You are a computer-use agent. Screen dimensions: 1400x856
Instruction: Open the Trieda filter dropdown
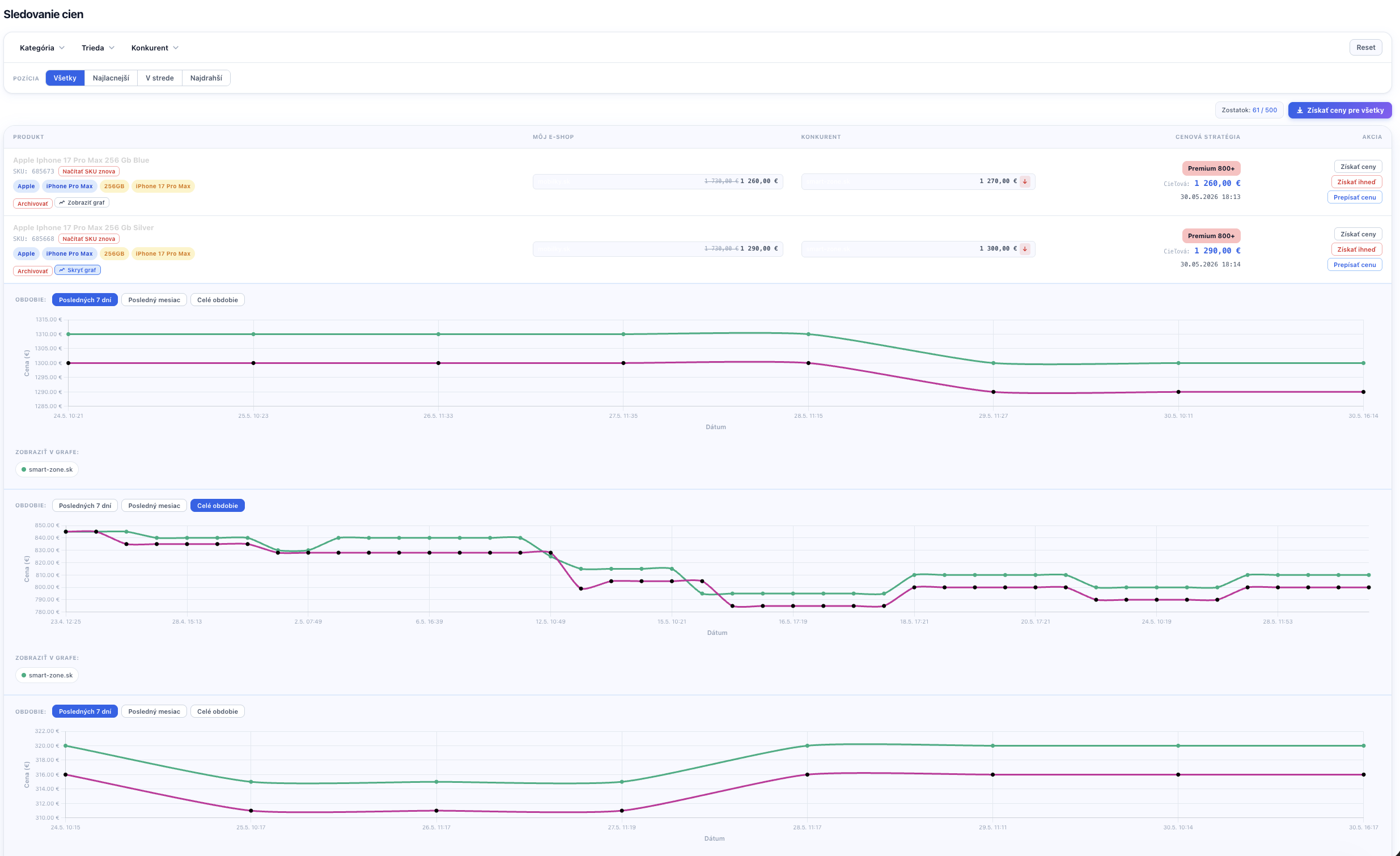pos(97,48)
